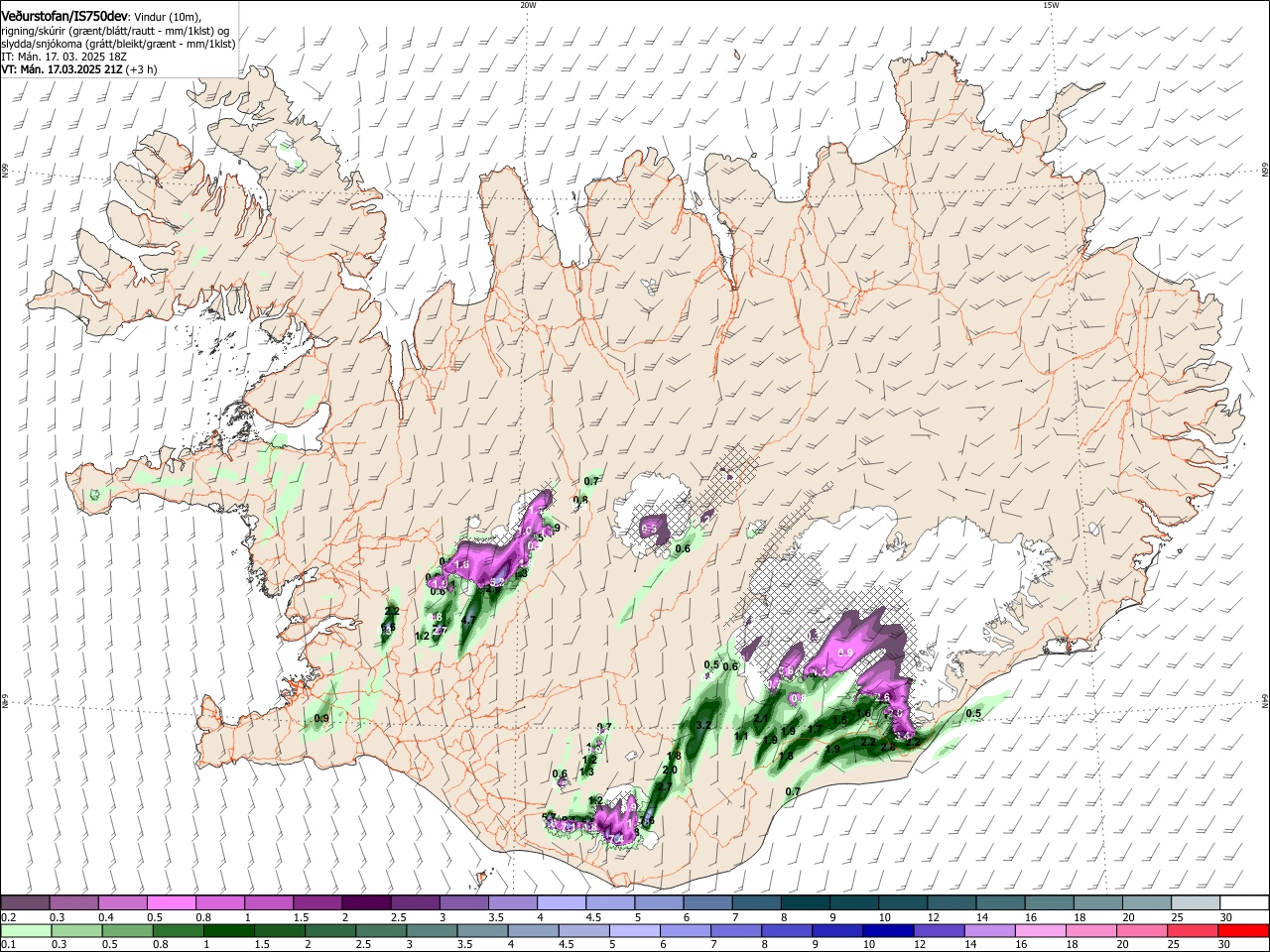The image size is (1270, 952).
Task: Pick the bottom-row green swatch labeled 0.5
Action: point(128,931)
